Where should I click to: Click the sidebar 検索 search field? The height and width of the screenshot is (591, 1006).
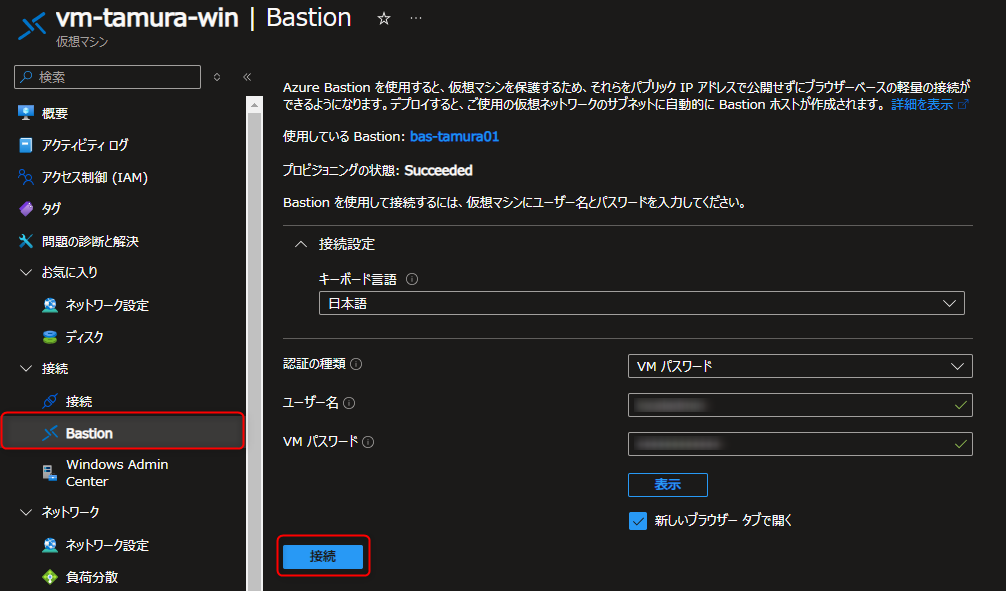pyautogui.click(x=107, y=77)
